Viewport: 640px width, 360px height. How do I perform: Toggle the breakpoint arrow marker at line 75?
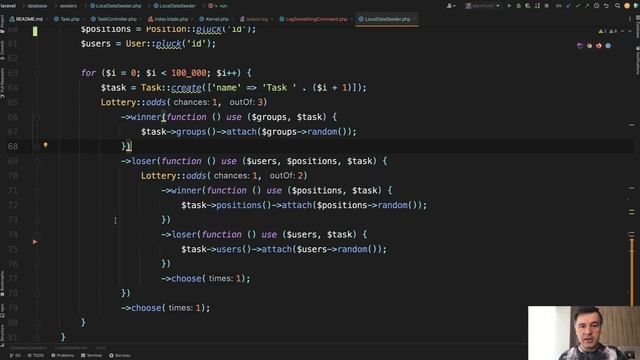click(35, 242)
